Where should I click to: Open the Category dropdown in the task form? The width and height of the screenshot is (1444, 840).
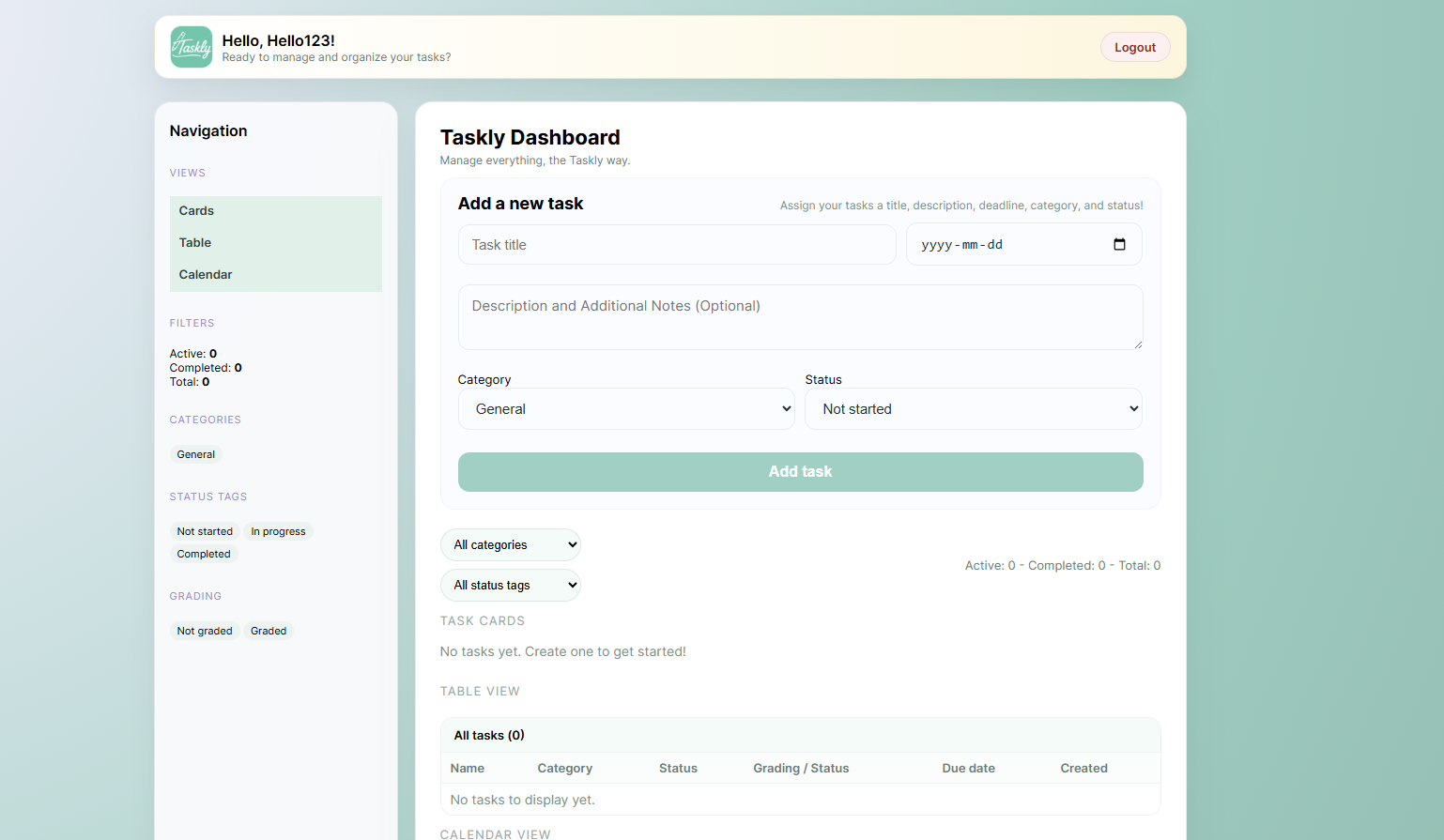[626, 408]
